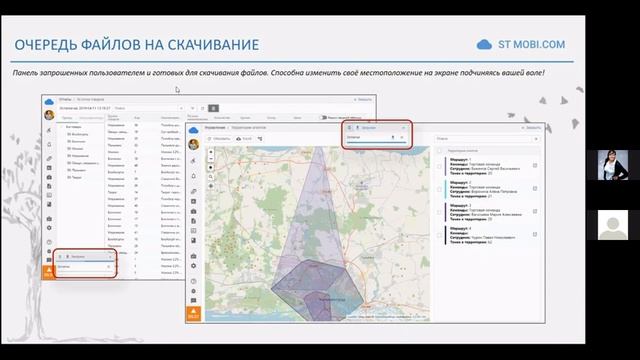Open the rocket icon in map window sidebar
Viewport: 640px width, 360px height.
193,161
